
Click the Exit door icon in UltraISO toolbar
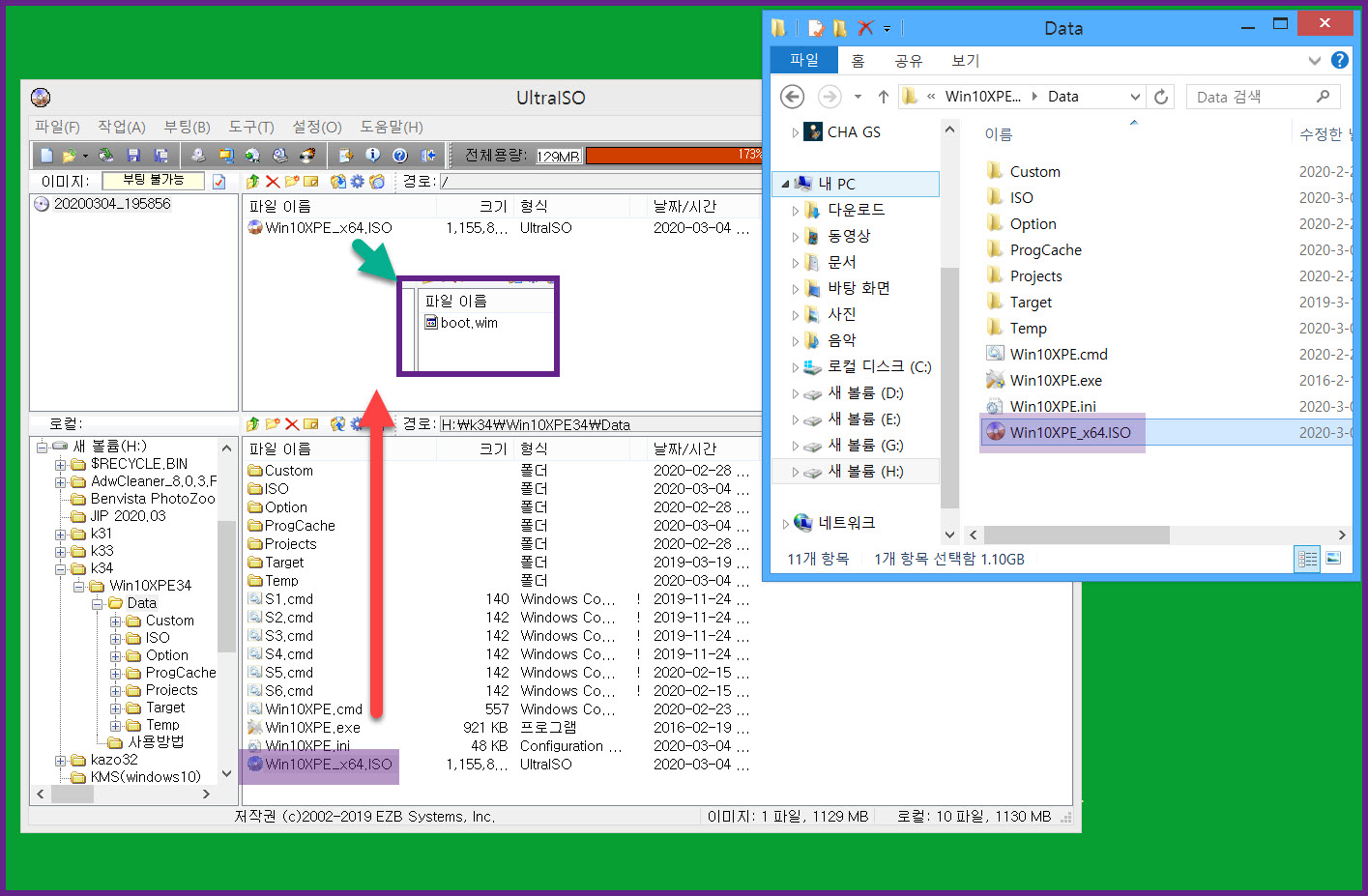(427, 155)
